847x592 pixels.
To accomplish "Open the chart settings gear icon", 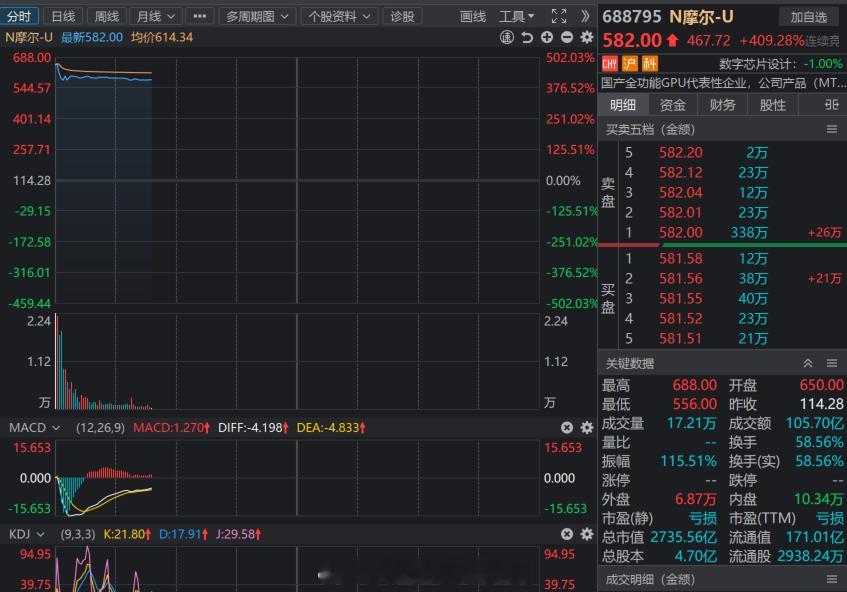I will (588, 37).
